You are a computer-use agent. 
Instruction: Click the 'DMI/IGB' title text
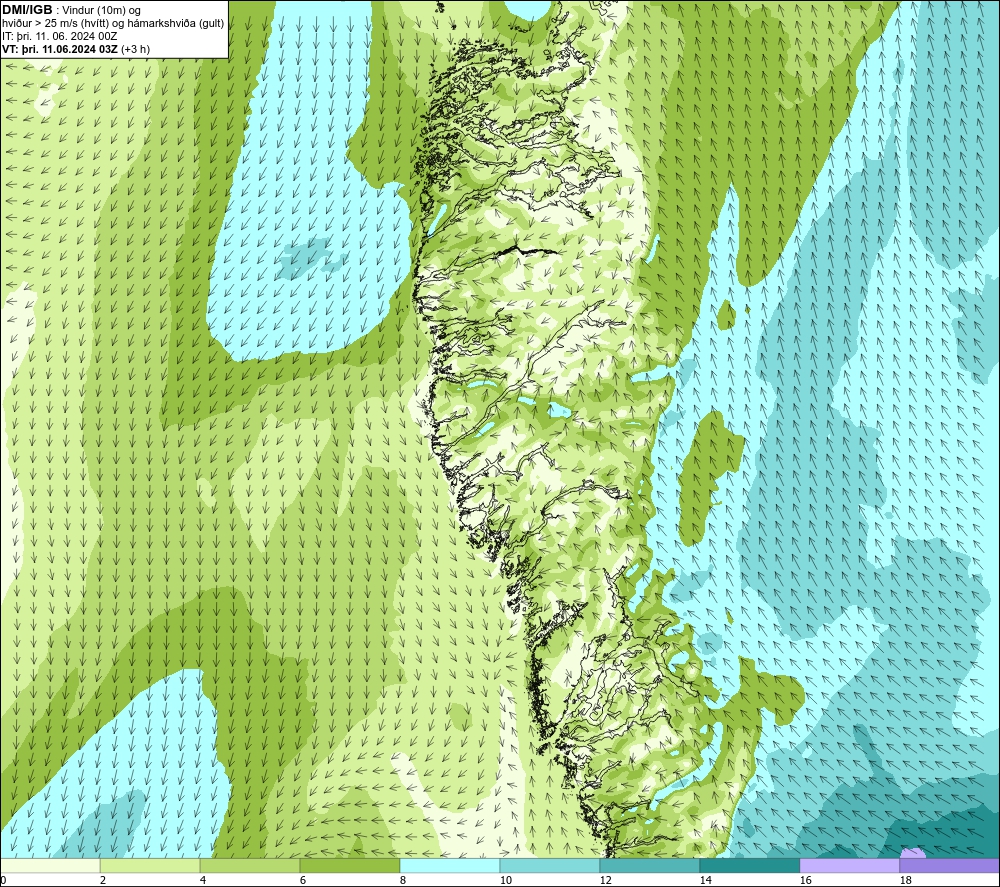click(27, 10)
